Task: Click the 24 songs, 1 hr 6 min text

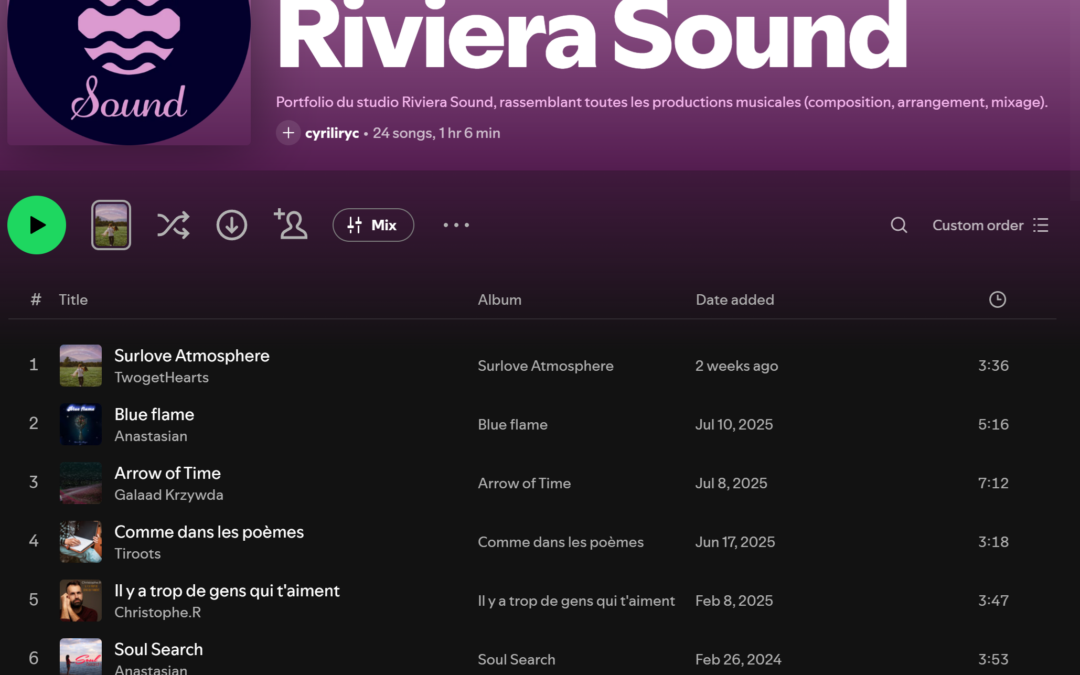Action: point(437,133)
